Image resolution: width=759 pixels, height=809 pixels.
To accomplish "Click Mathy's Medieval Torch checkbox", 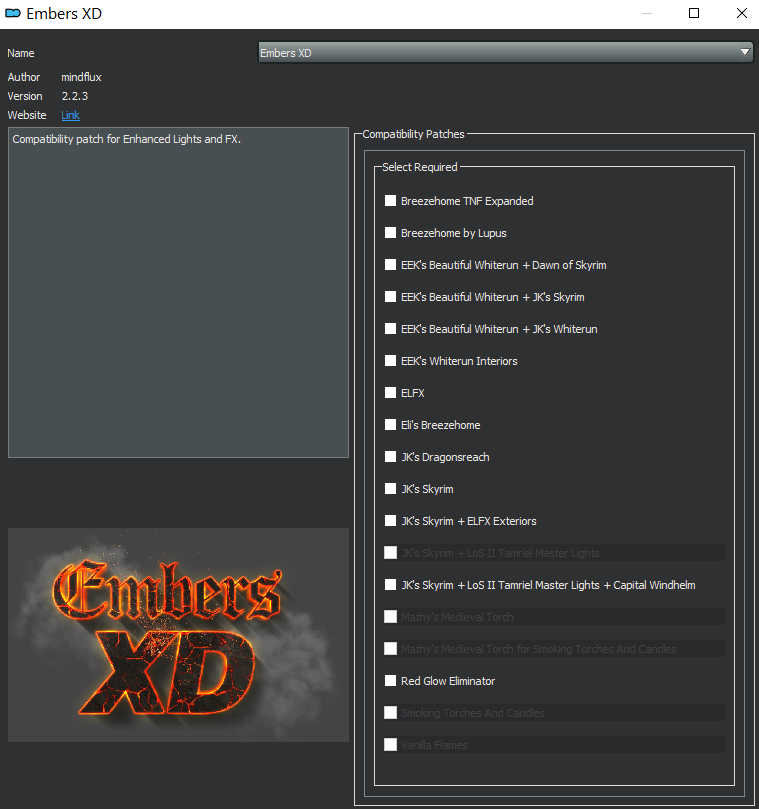I will (391, 617).
